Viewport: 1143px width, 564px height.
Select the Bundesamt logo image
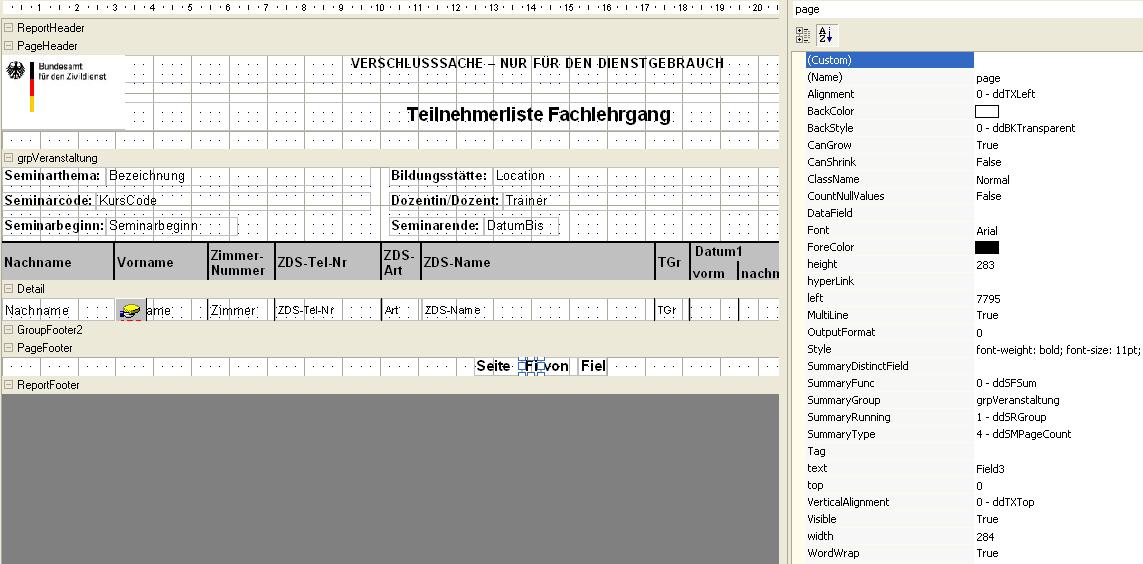coord(63,92)
